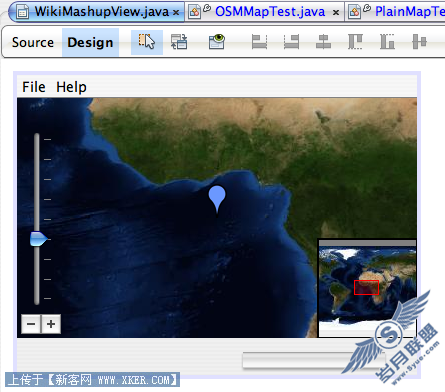Click the blue waypoint marker on the map
The image size is (445, 392).
pos(217,199)
